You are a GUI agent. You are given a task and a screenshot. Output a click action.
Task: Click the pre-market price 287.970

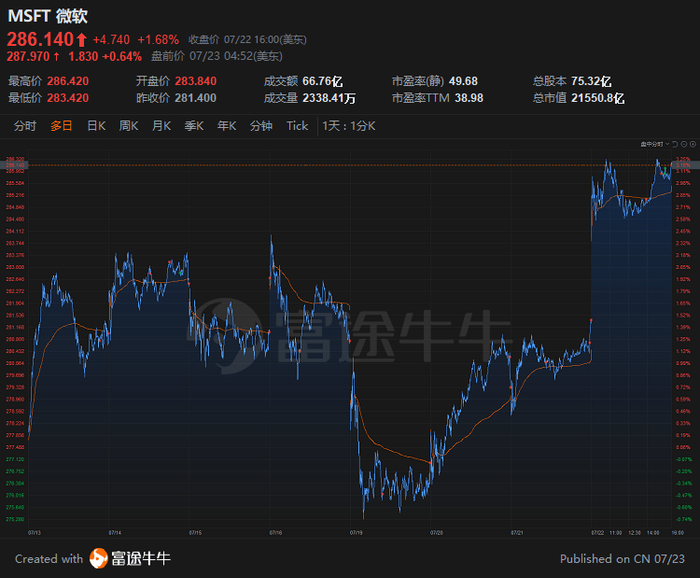28,56
